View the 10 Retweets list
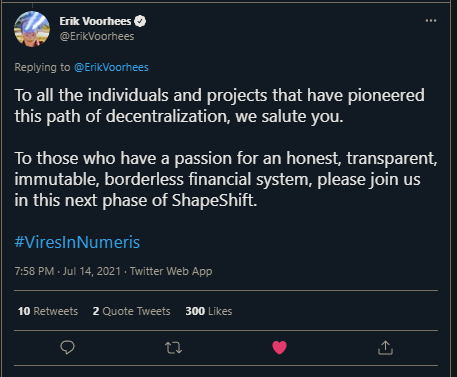 point(48,311)
